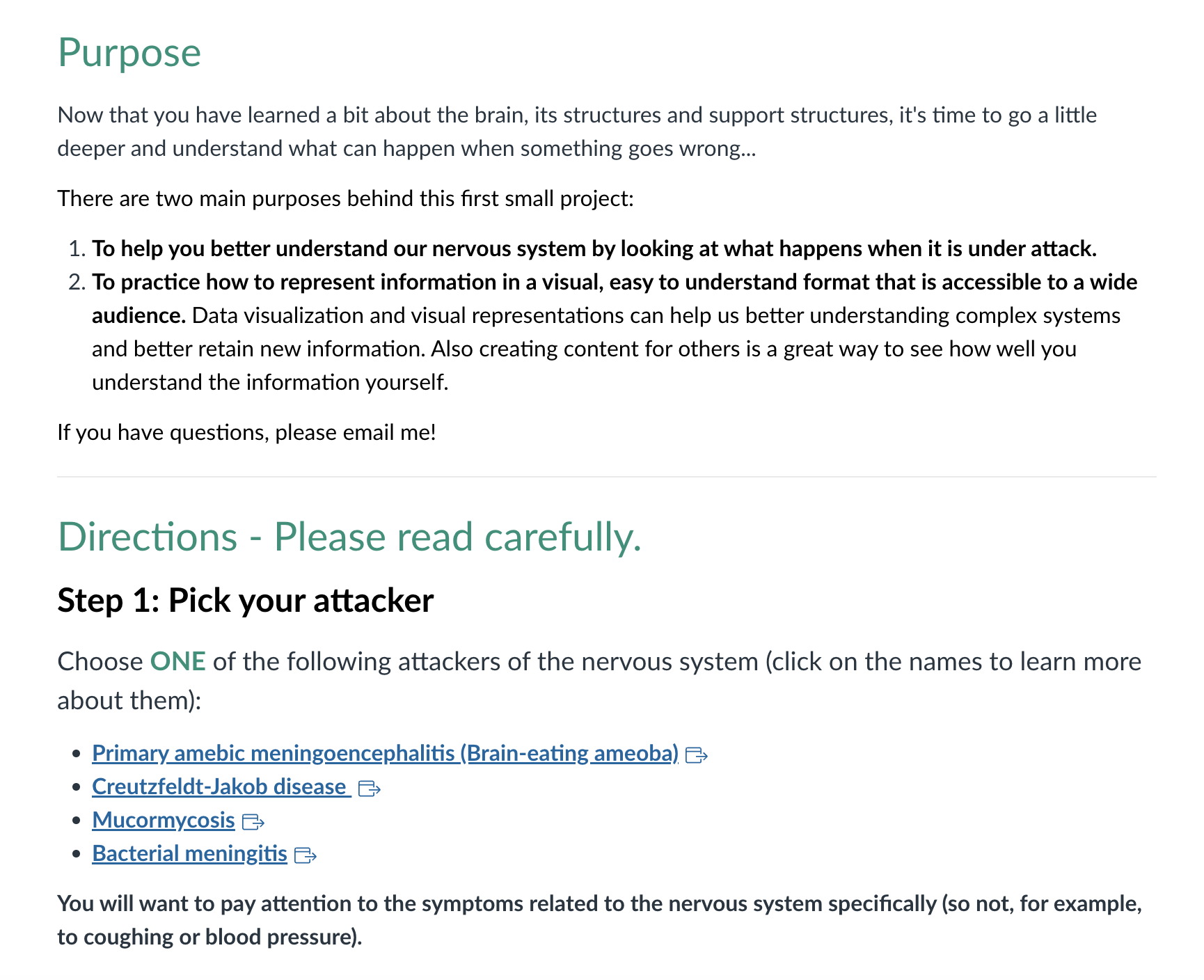
Task: Click the green bold word "ONE"
Action: (178, 661)
